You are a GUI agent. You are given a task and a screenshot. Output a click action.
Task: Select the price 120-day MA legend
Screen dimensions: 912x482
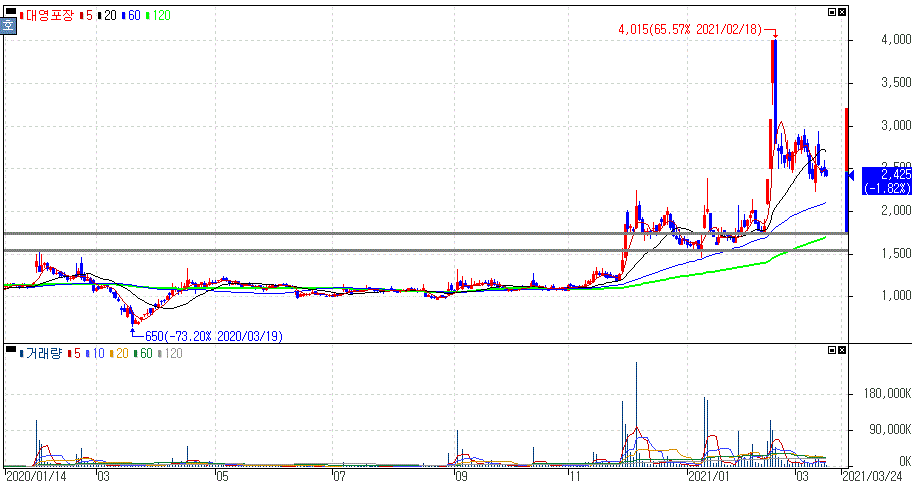click(x=158, y=16)
